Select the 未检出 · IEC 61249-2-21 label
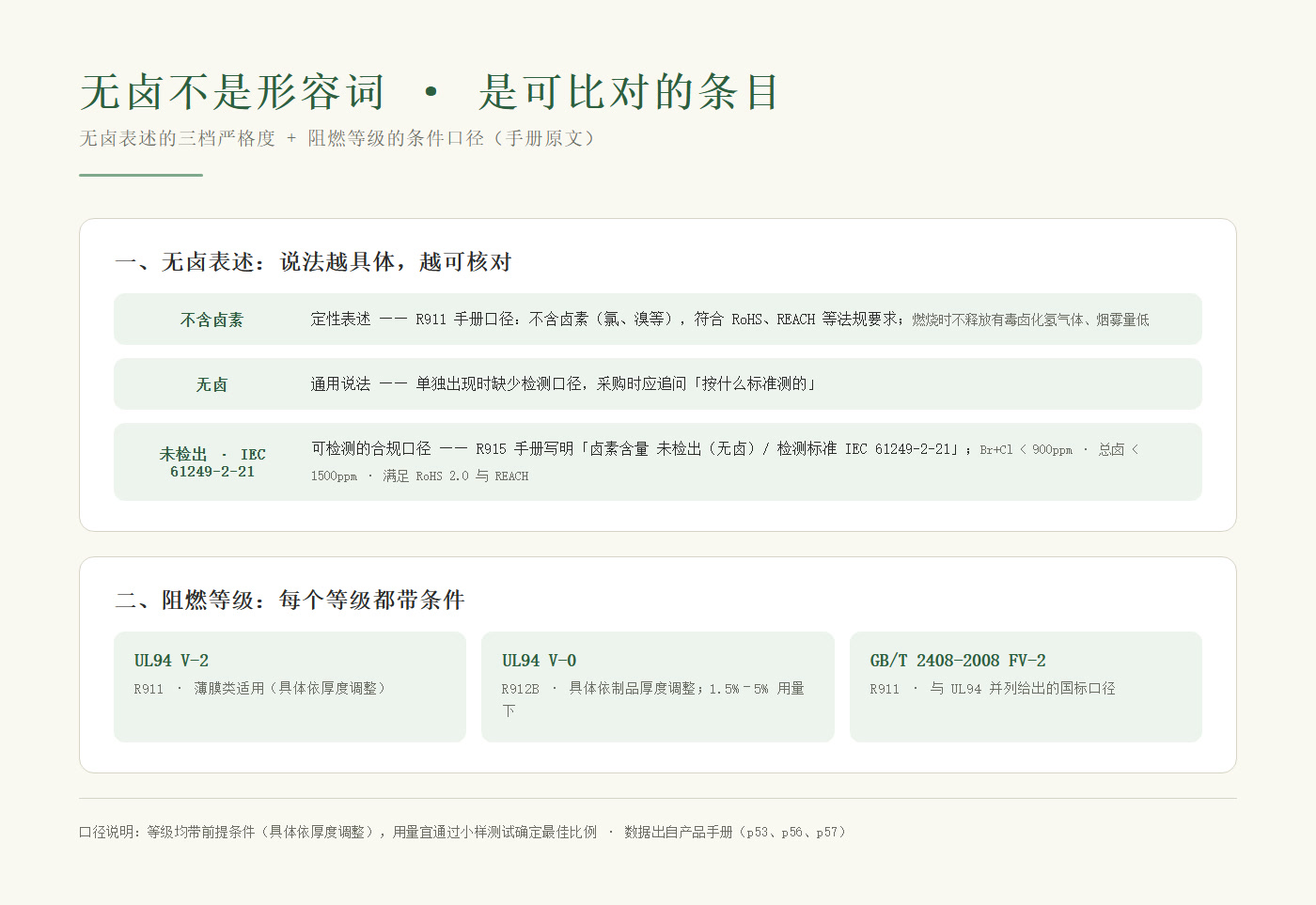 (x=212, y=462)
